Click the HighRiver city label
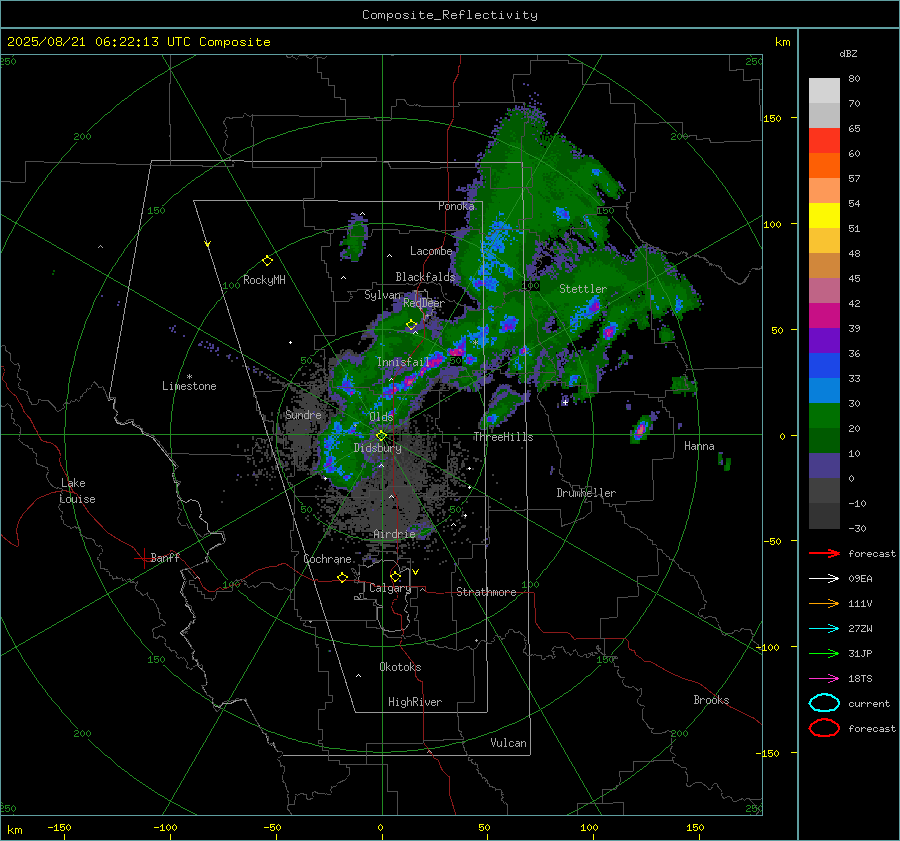This screenshot has width=900, height=841. 415,702
